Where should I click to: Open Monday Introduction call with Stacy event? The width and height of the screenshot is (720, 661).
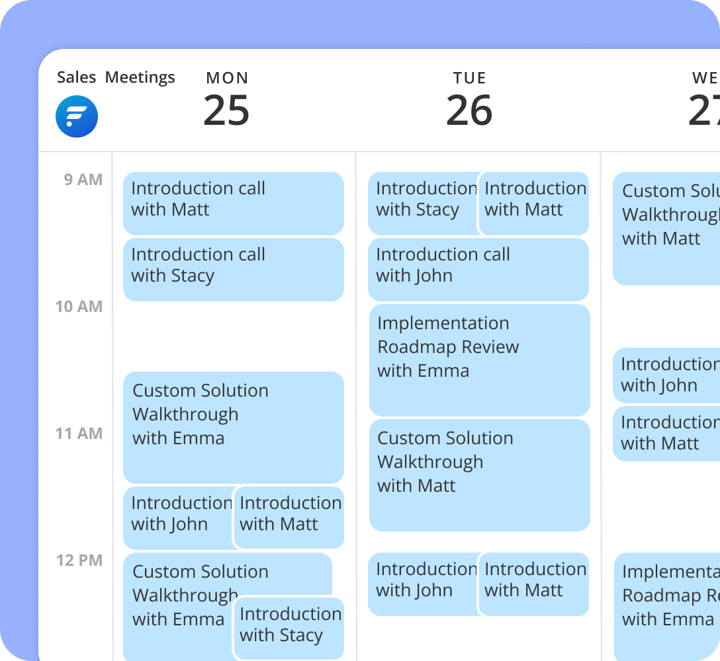pos(233,269)
